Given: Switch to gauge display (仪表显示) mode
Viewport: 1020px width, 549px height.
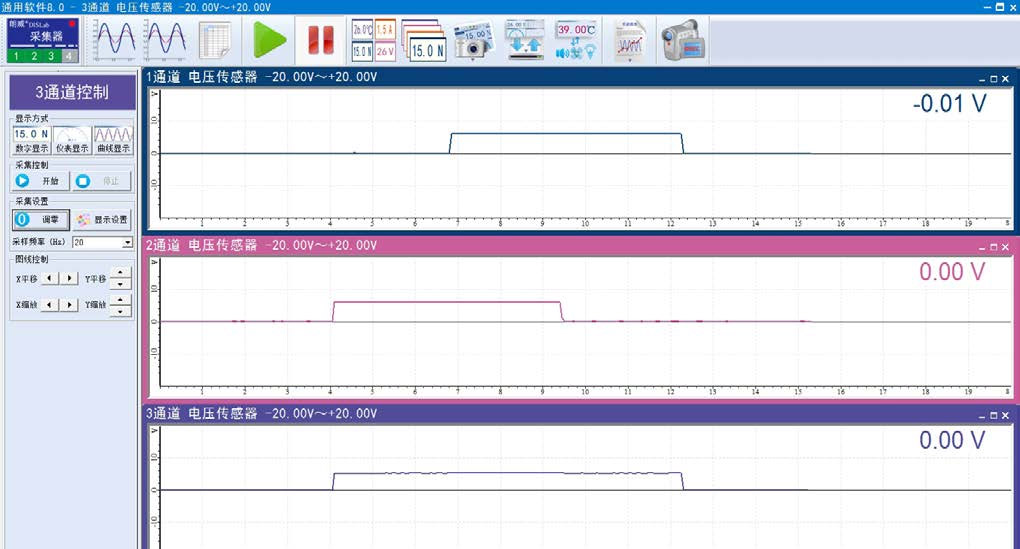Looking at the screenshot, I should point(71,139).
